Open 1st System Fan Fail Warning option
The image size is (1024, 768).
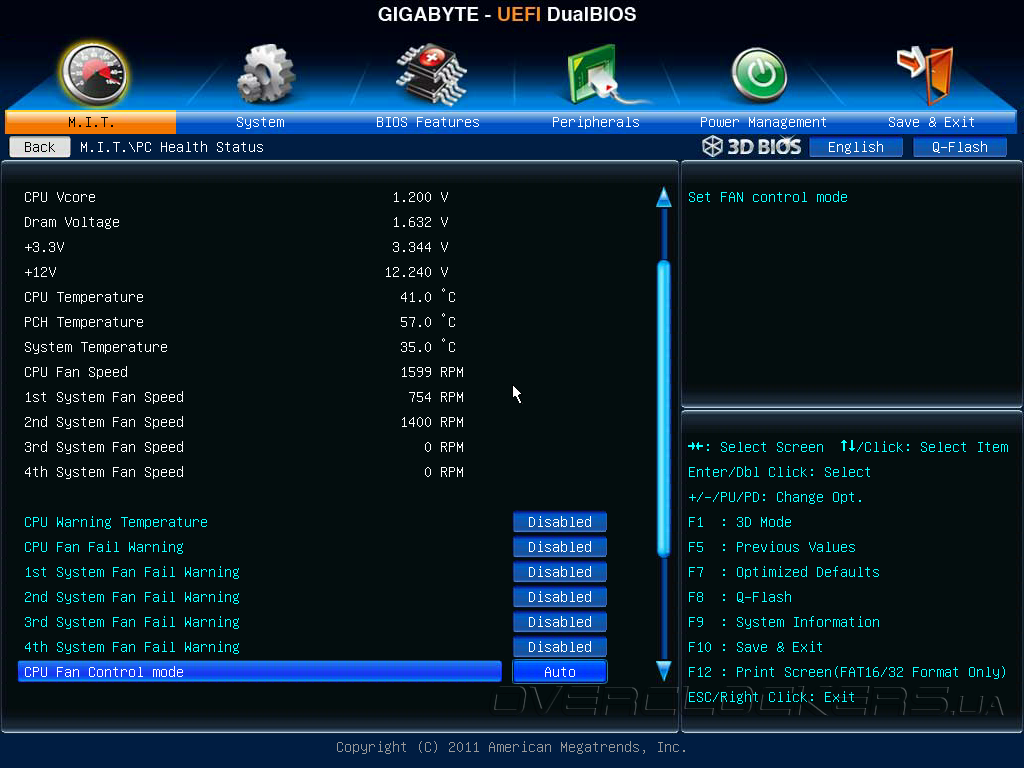pyautogui.click(x=560, y=571)
